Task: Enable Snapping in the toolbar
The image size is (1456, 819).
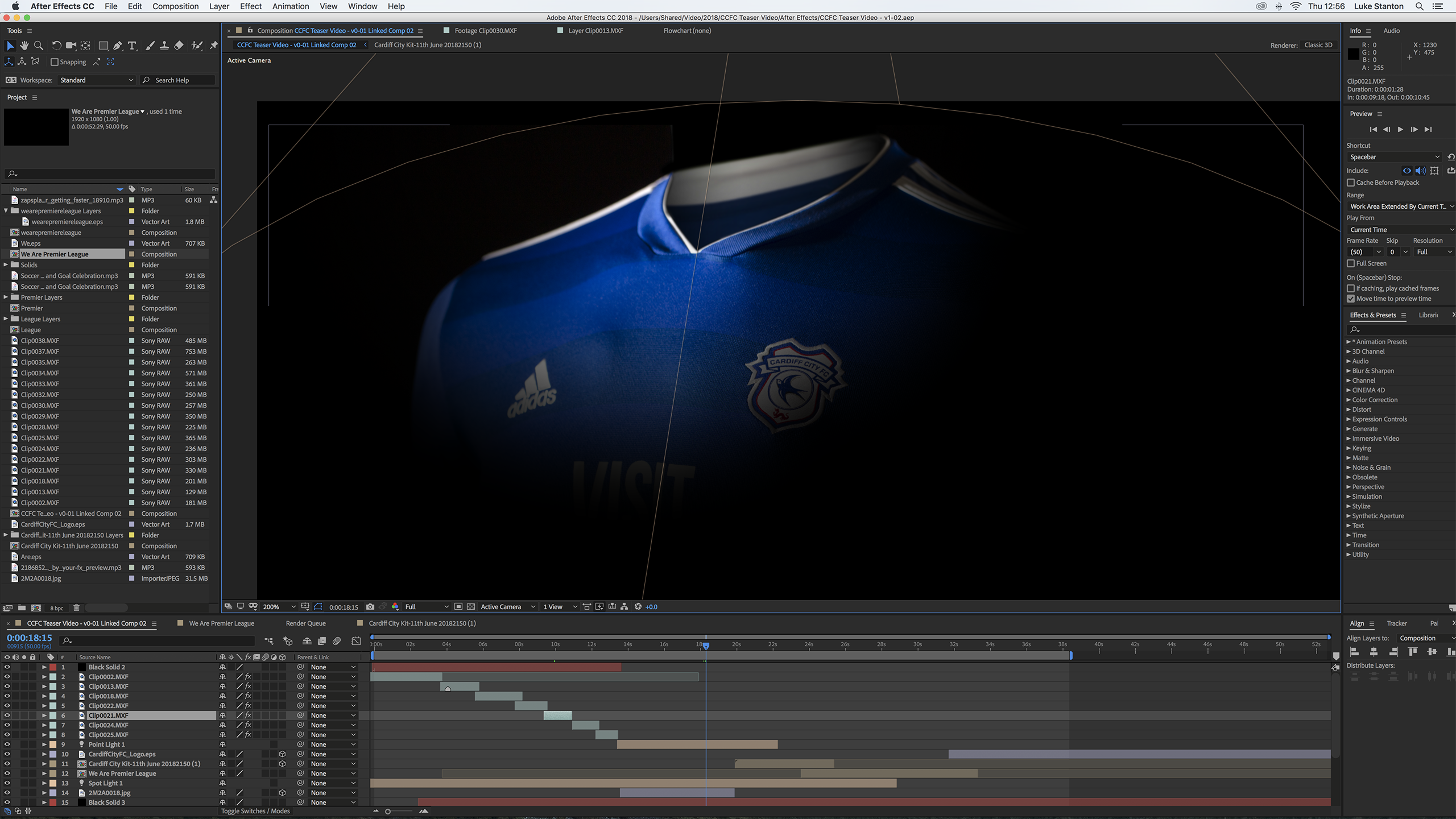Action: coord(54,62)
